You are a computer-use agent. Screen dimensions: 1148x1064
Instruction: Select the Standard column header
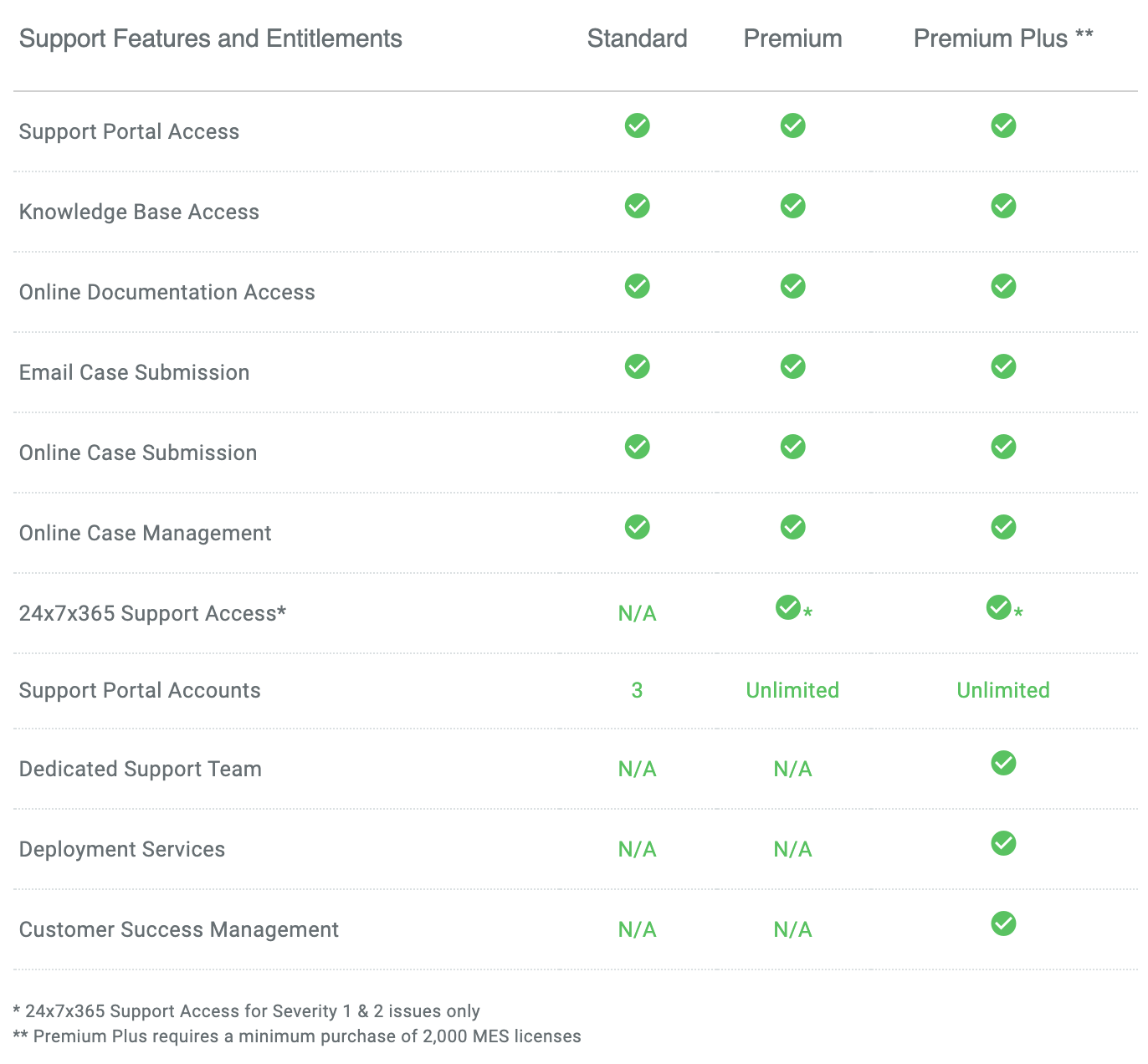click(x=637, y=38)
